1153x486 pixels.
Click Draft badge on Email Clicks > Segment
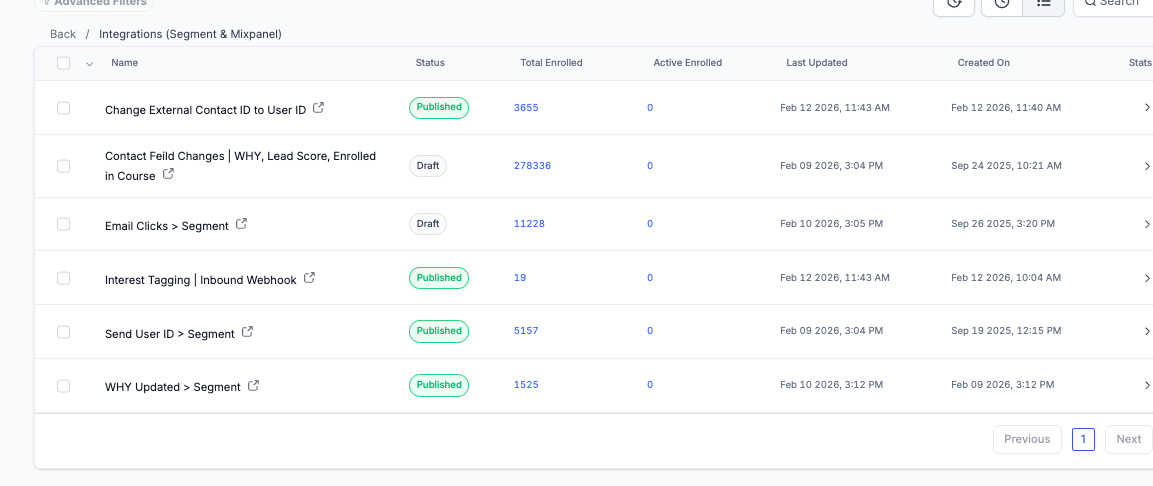coord(428,224)
